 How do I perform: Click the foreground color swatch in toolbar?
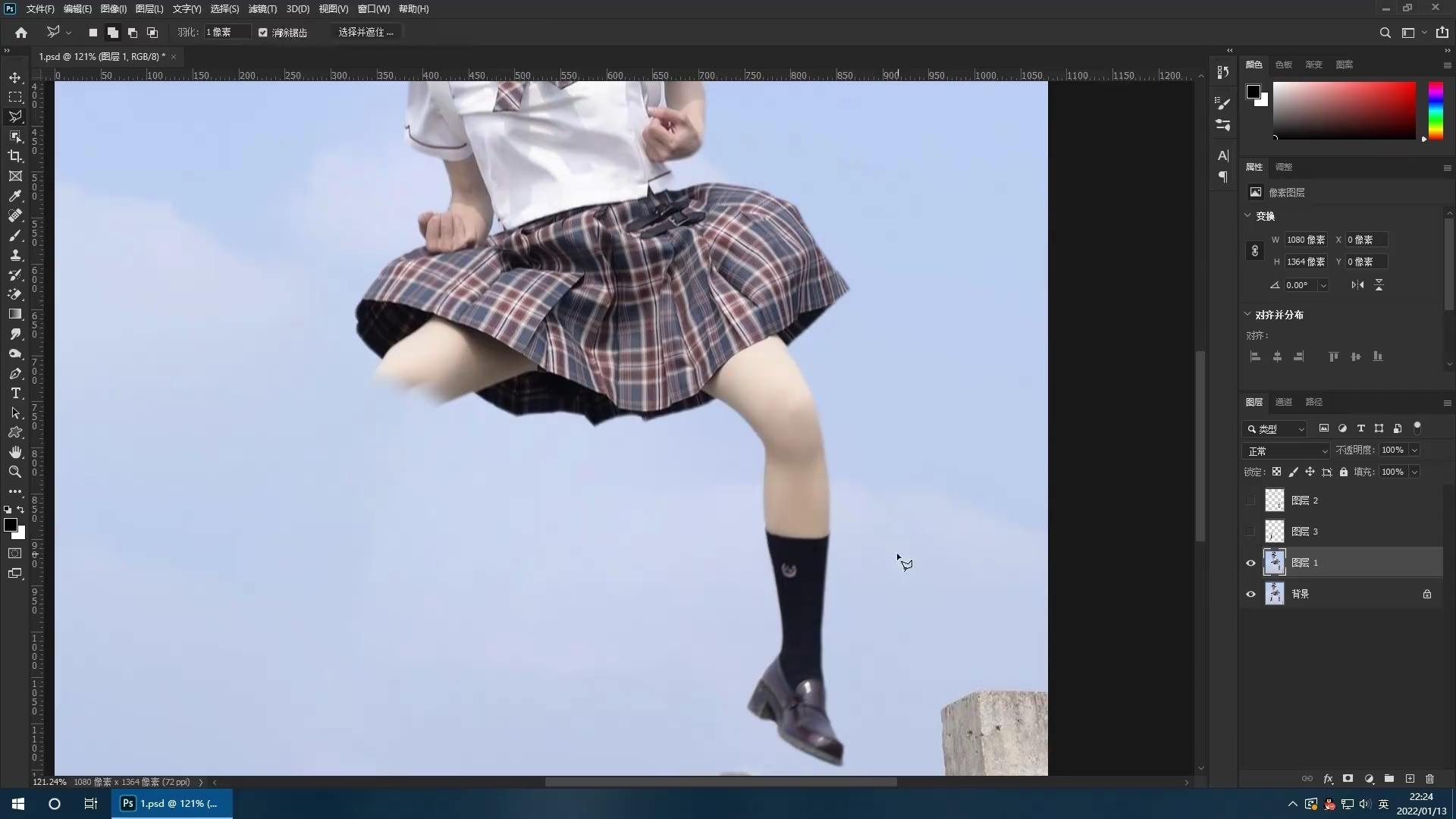tap(11, 525)
